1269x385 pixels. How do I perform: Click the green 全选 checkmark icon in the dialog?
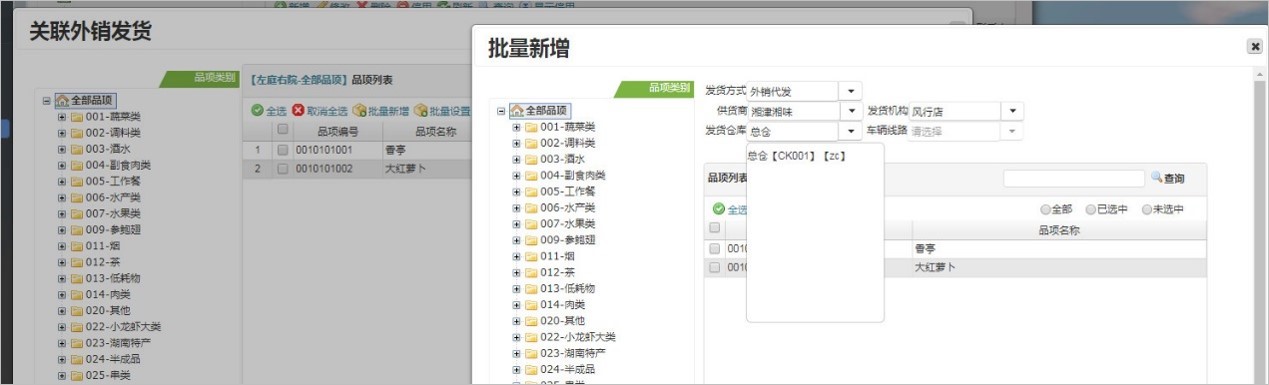click(718, 209)
